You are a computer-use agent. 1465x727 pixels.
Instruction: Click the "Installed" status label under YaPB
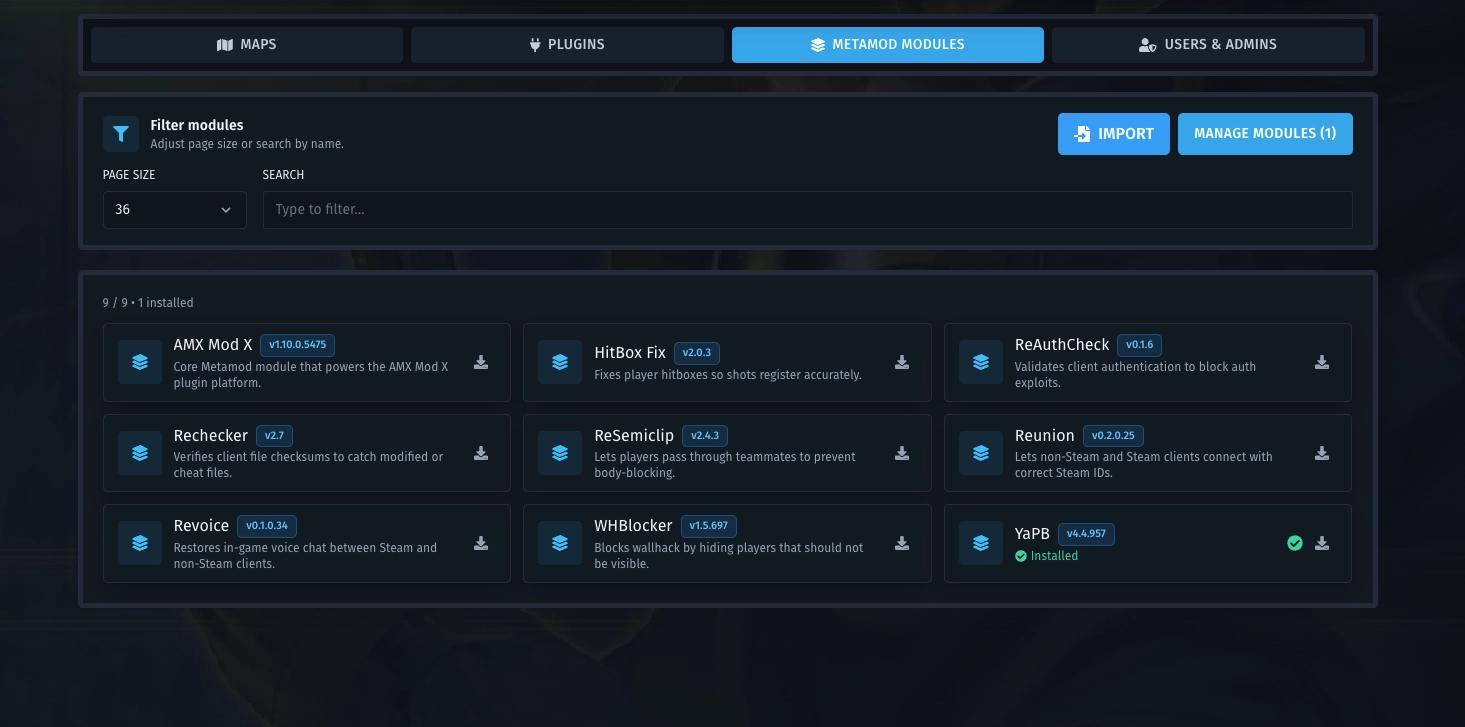(1047, 556)
